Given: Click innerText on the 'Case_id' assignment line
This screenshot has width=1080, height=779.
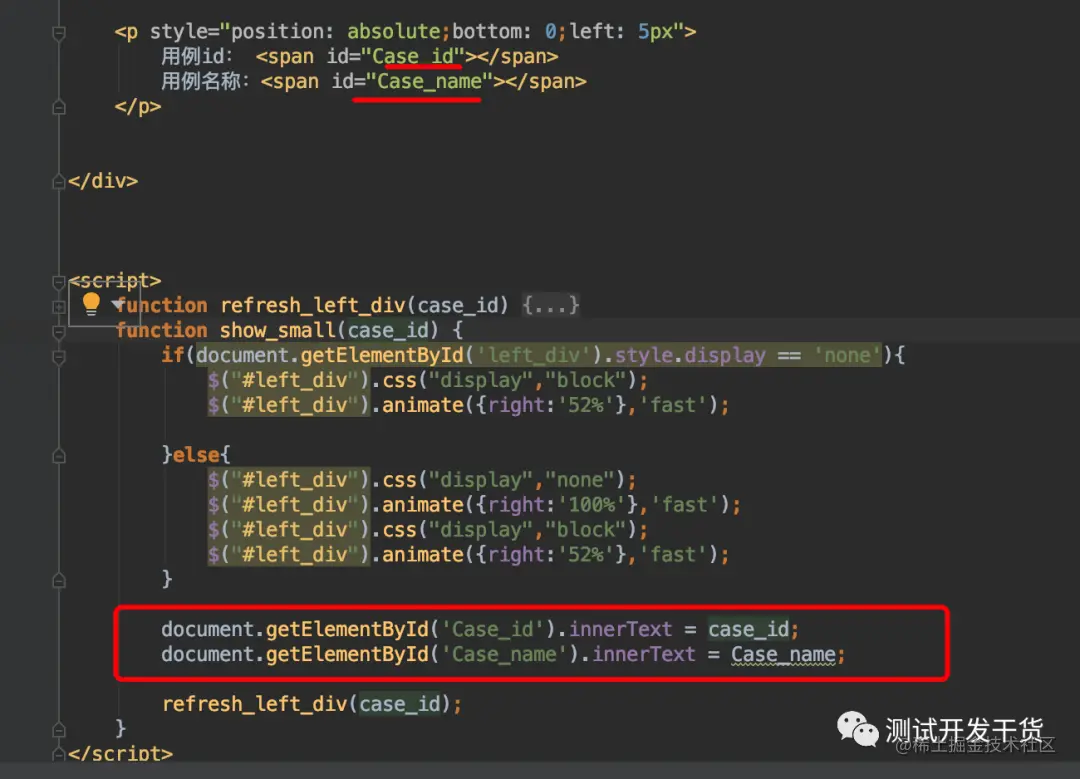Looking at the screenshot, I should point(620,629).
